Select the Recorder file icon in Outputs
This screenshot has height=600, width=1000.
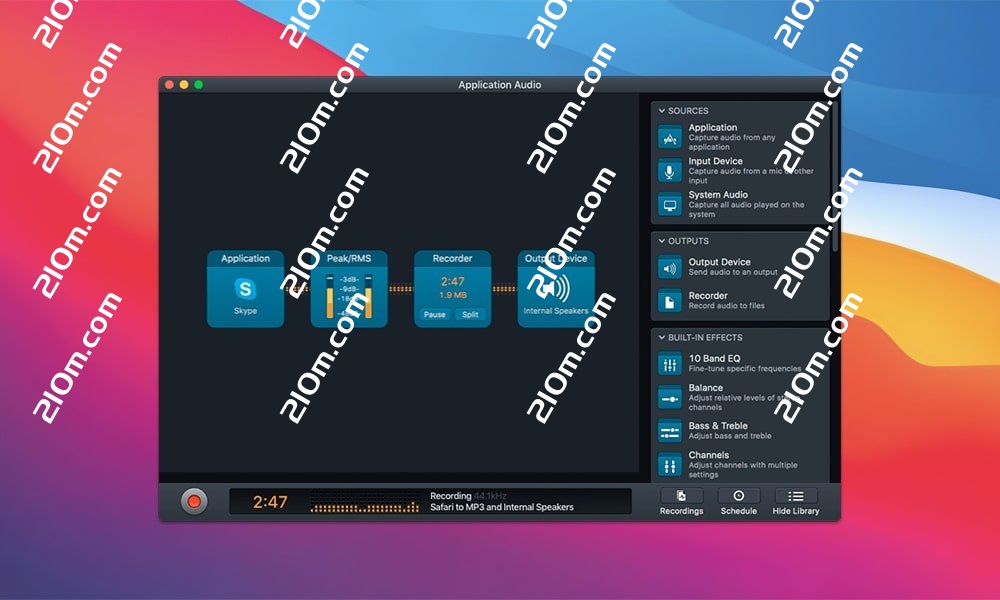pyautogui.click(x=670, y=301)
